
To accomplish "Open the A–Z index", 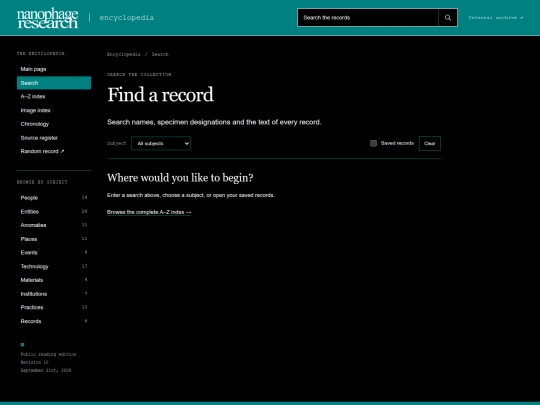I will click(x=54, y=96).
